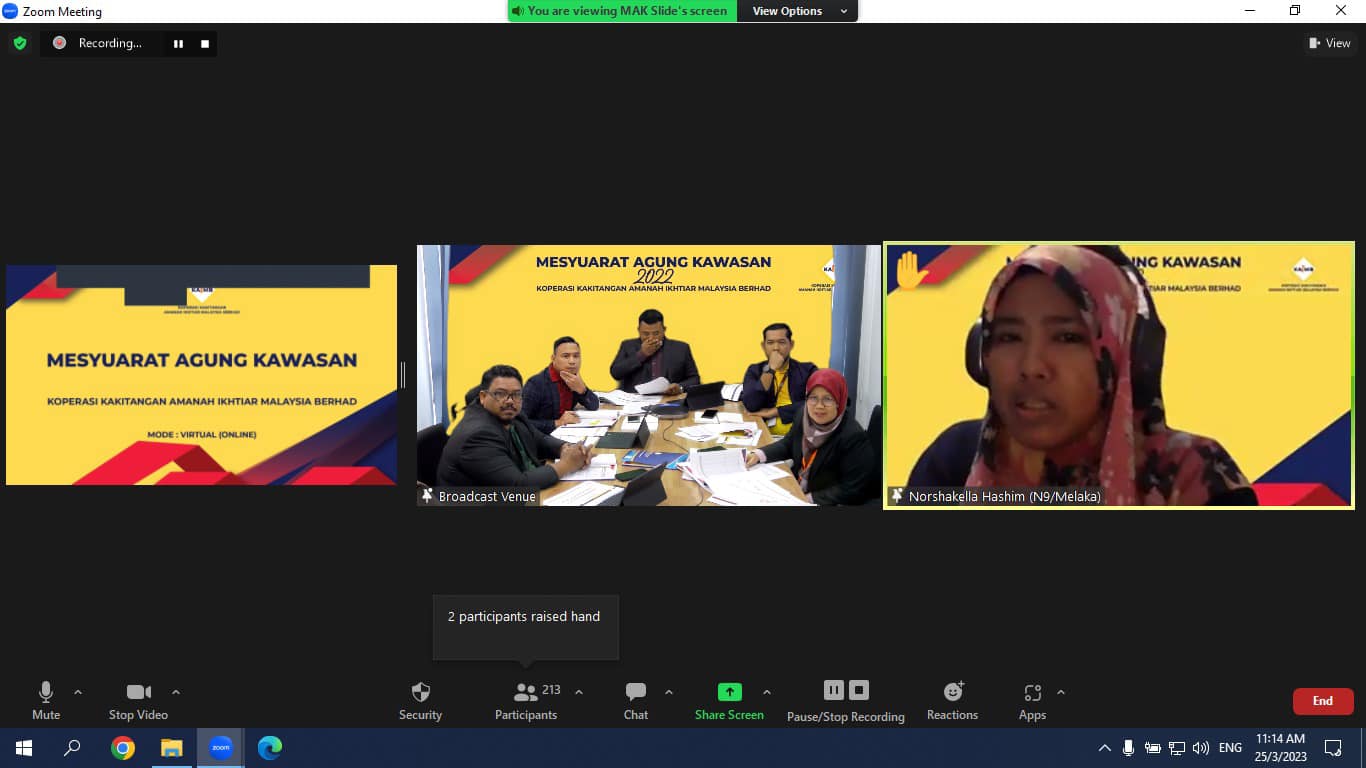Open the Security shield menu
The height and width of the screenshot is (768, 1366).
pos(420,700)
